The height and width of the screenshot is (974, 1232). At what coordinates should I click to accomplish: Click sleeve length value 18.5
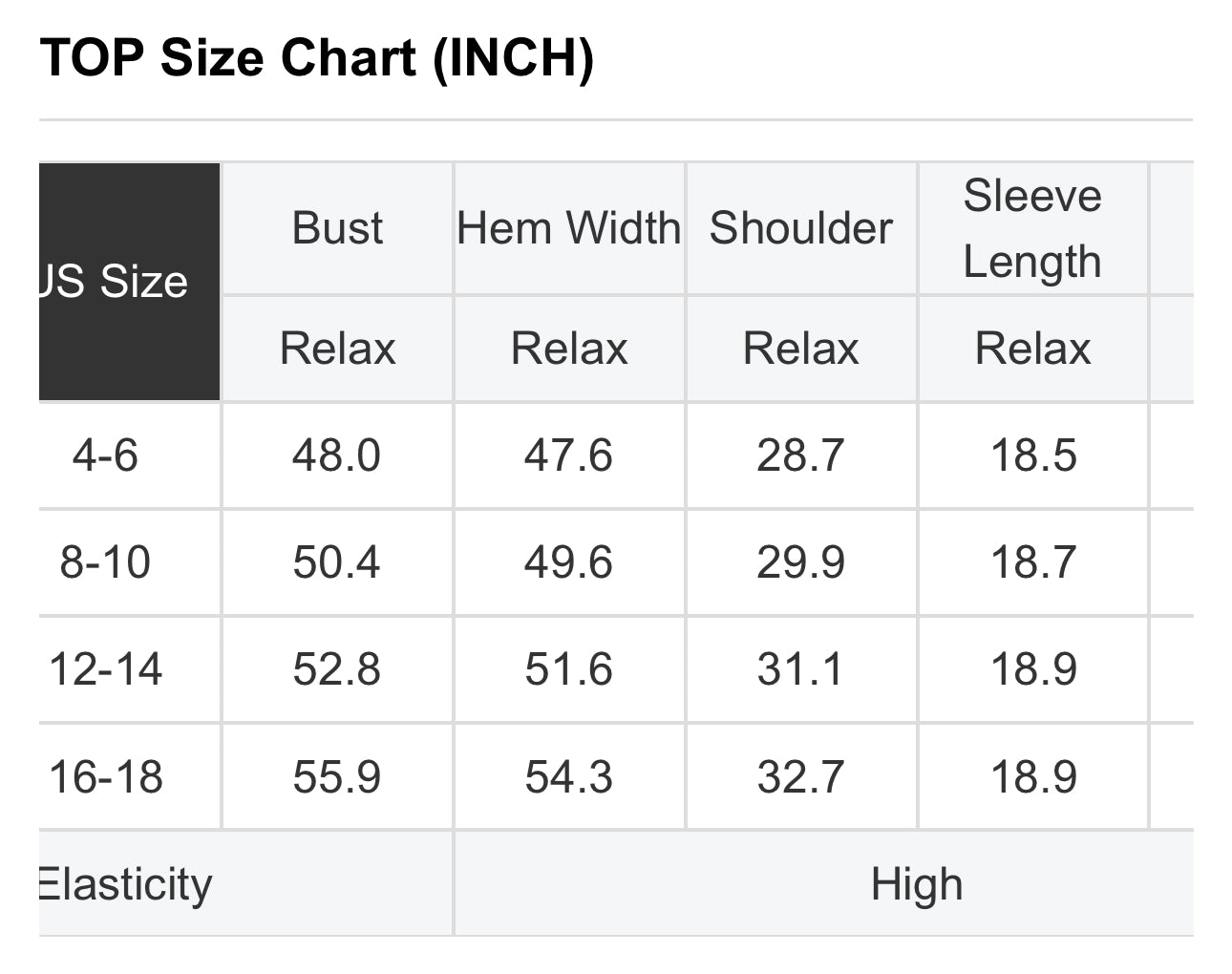point(1033,455)
